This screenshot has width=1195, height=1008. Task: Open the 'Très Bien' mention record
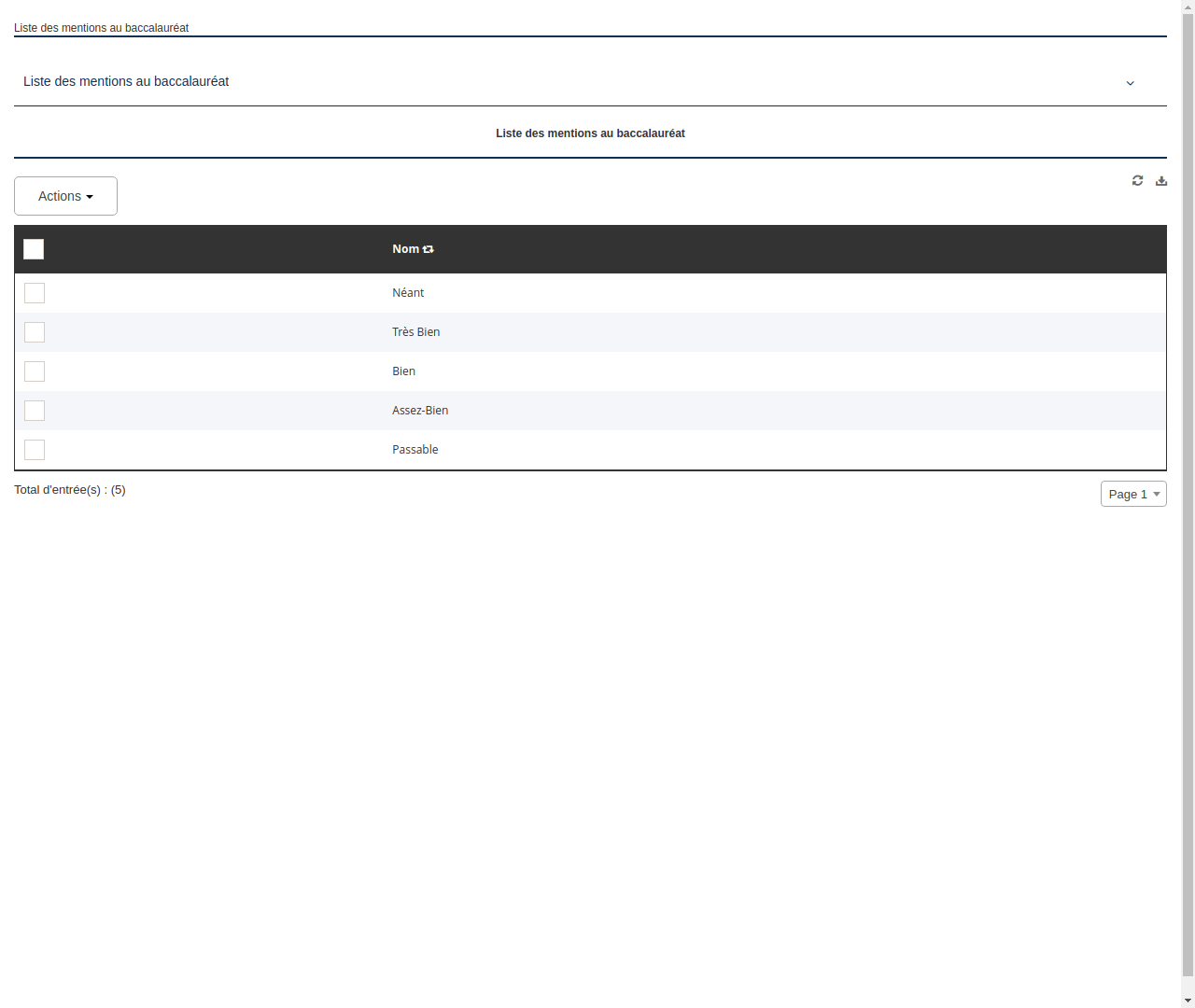(x=416, y=332)
